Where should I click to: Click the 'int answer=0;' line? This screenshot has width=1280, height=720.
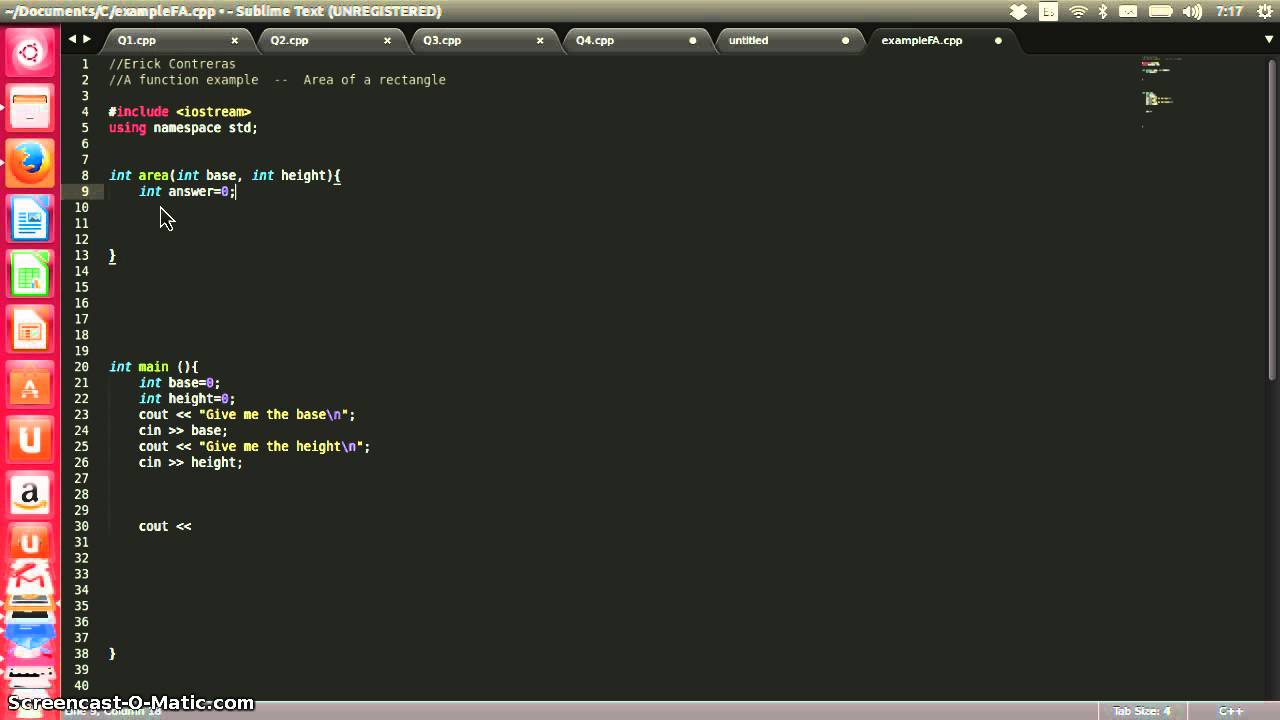(x=187, y=192)
